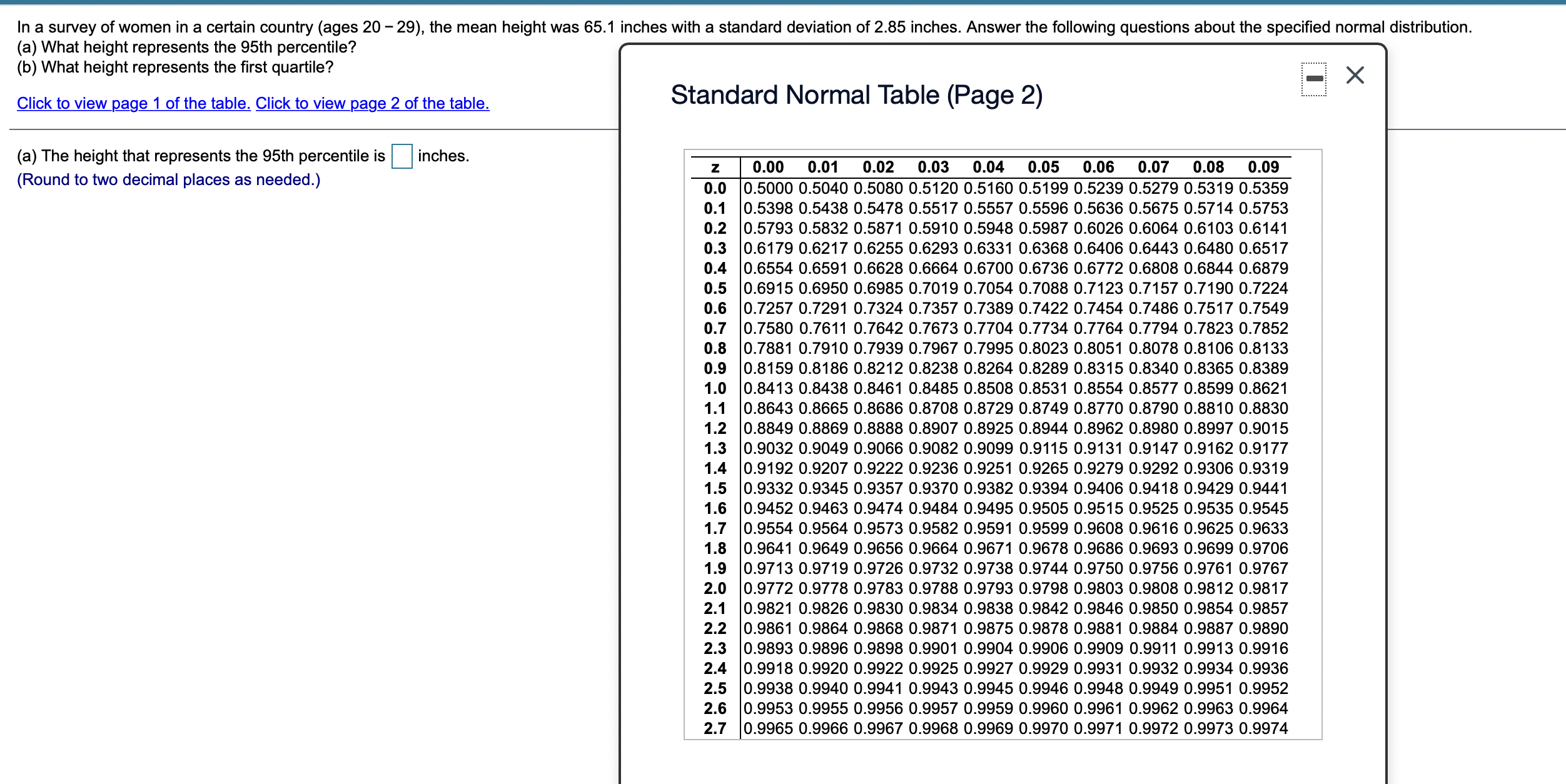Click the question text for part (b)
Image resolution: width=1566 pixels, height=784 pixels.
click(x=175, y=66)
